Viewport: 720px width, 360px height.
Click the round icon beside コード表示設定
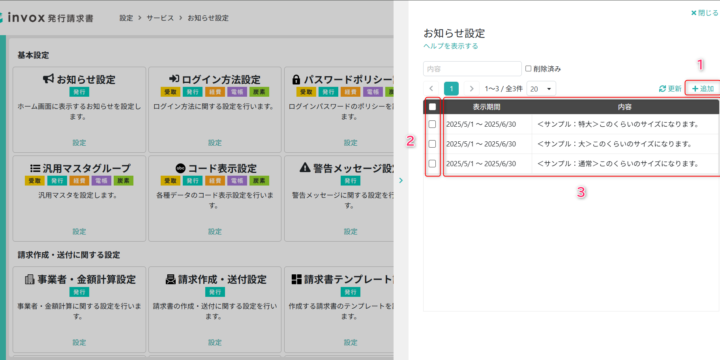[180, 168]
